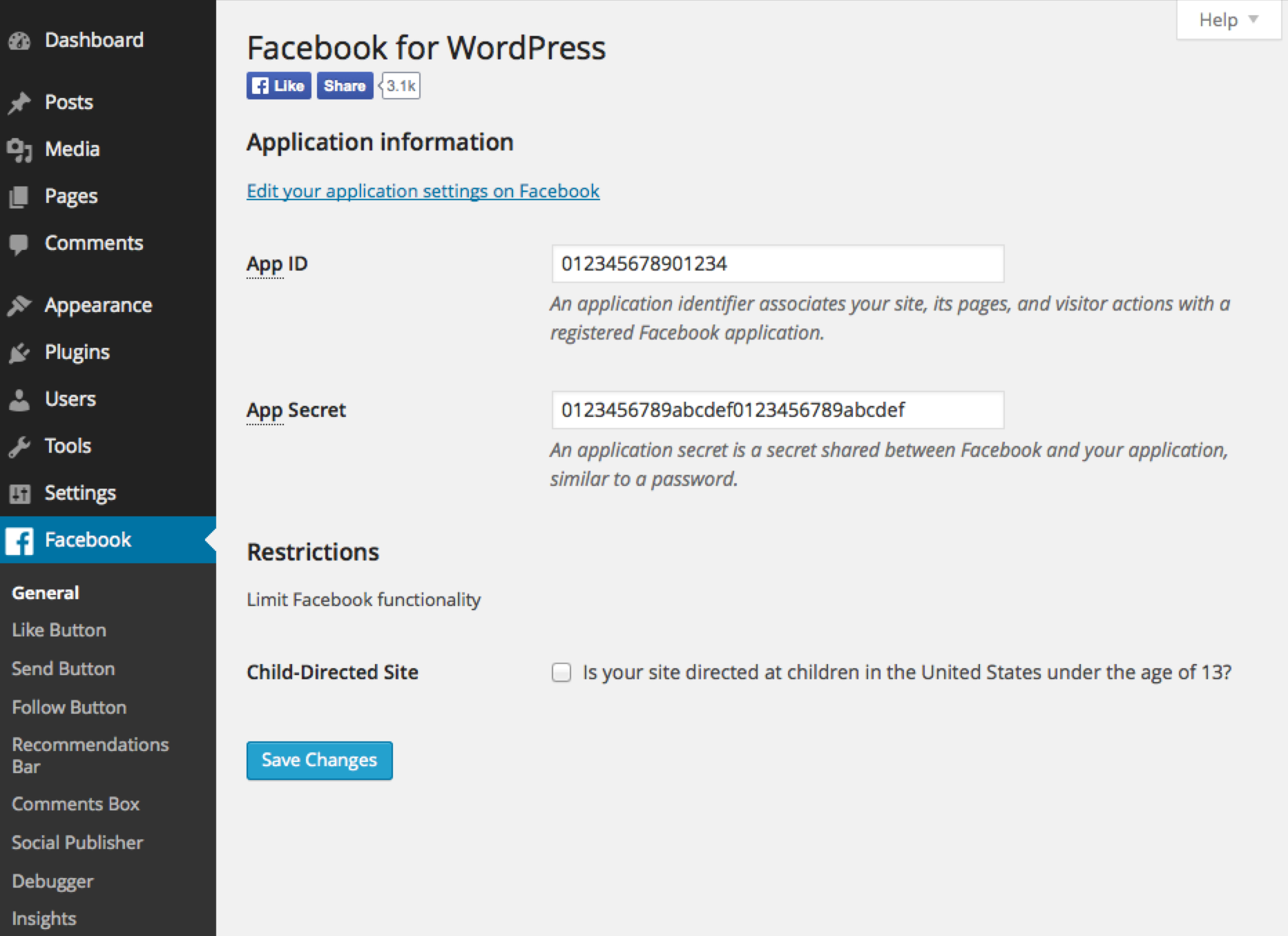Click the Limit Facebook functionality text

point(363,600)
